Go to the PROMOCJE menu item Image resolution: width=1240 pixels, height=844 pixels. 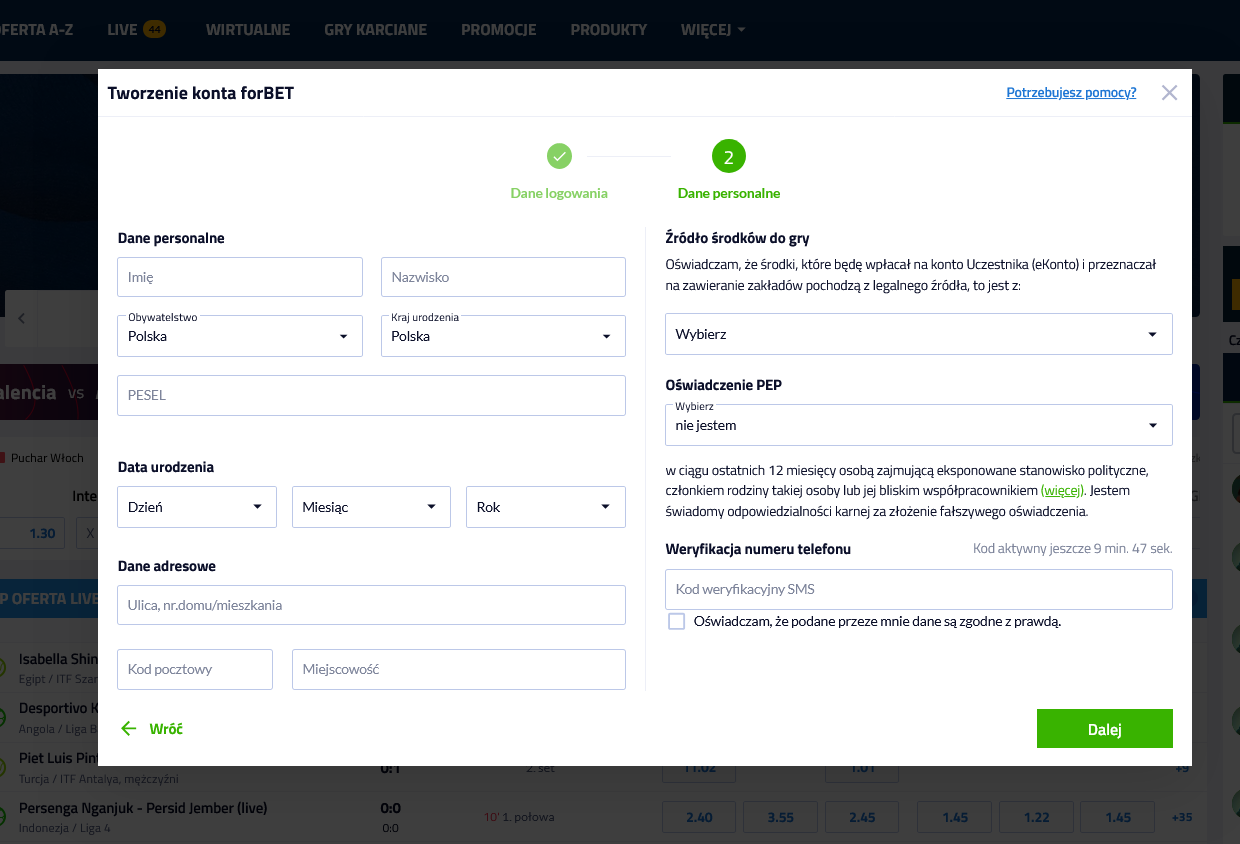click(498, 29)
